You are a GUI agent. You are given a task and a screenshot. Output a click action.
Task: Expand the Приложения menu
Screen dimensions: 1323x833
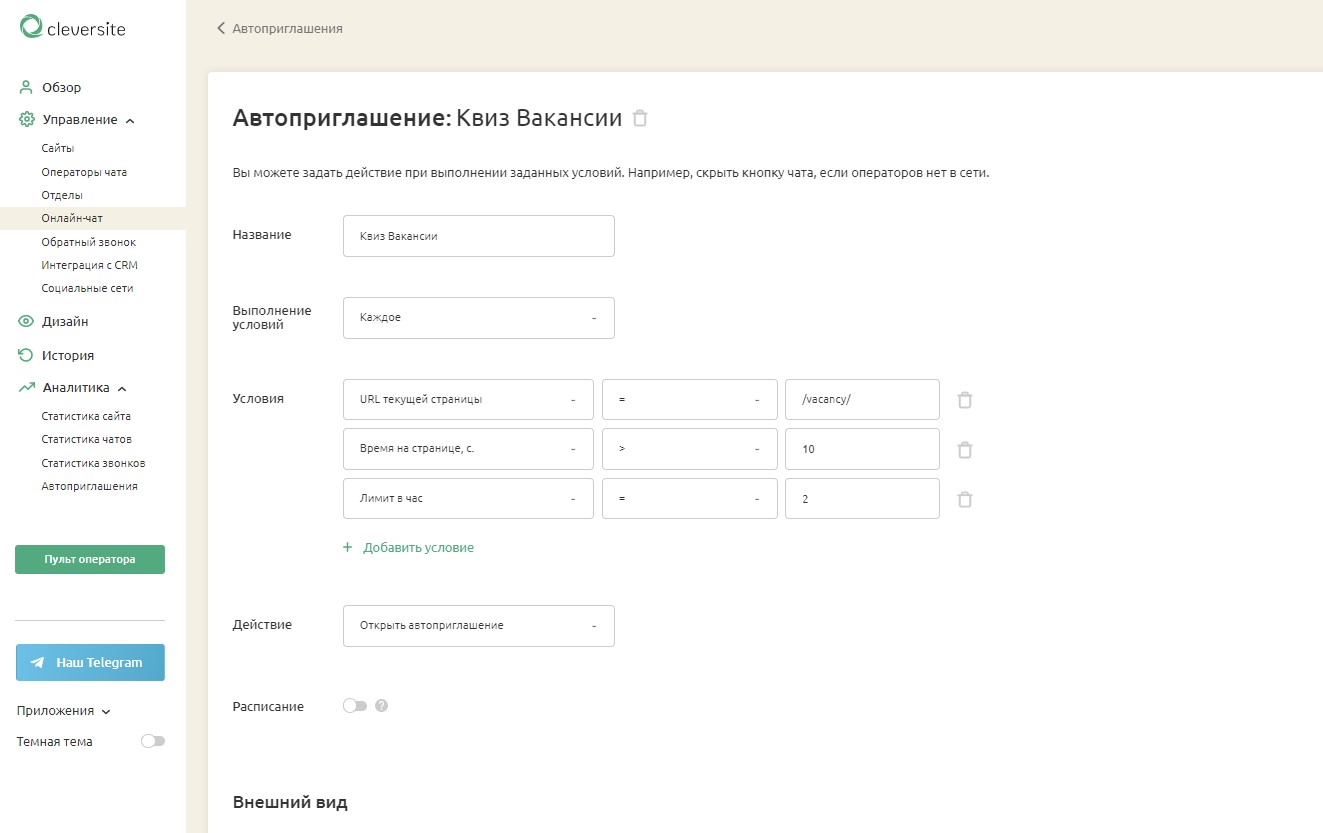pyautogui.click(x=64, y=711)
